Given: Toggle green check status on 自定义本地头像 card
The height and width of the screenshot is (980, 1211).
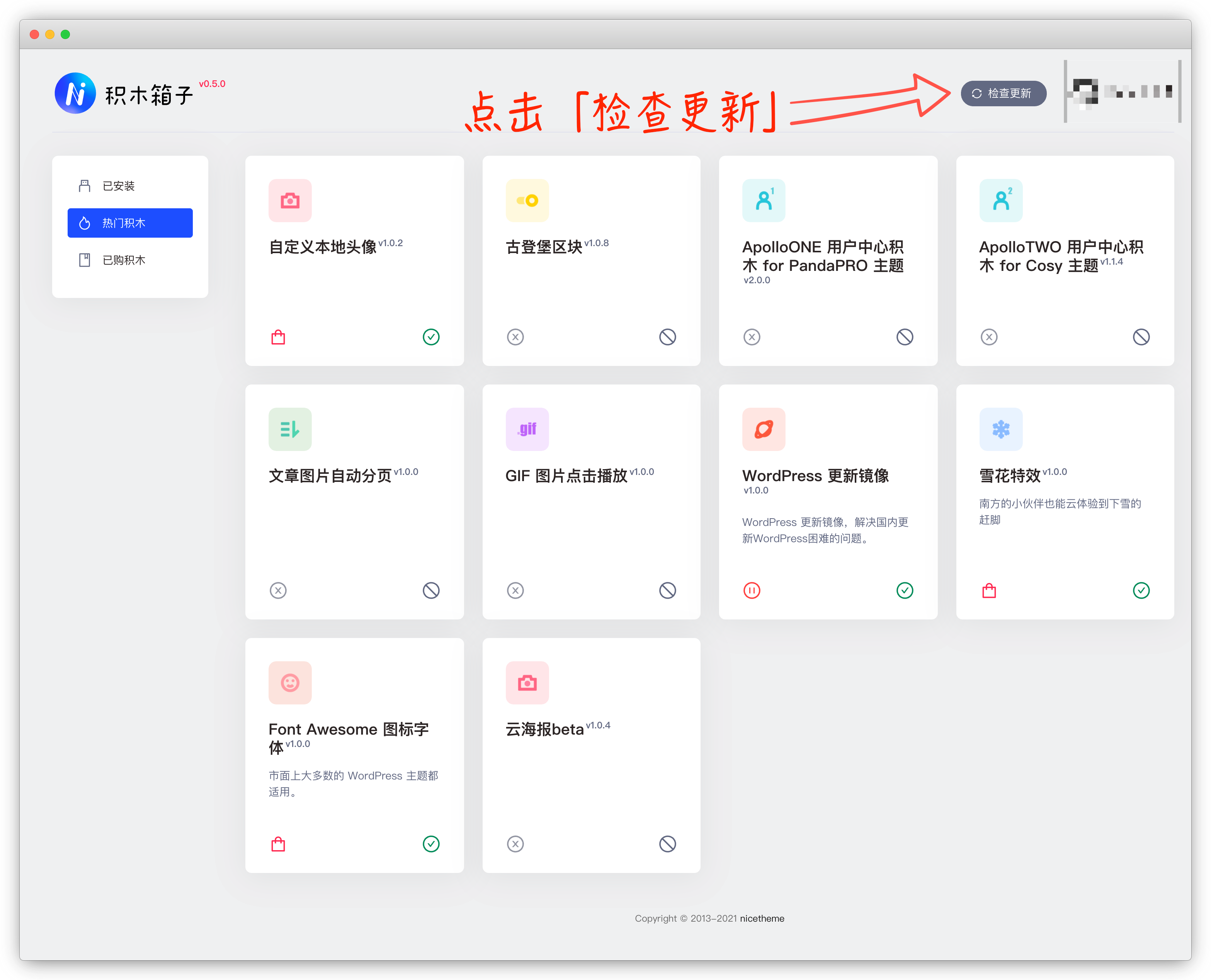Looking at the screenshot, I should (431, 337).
